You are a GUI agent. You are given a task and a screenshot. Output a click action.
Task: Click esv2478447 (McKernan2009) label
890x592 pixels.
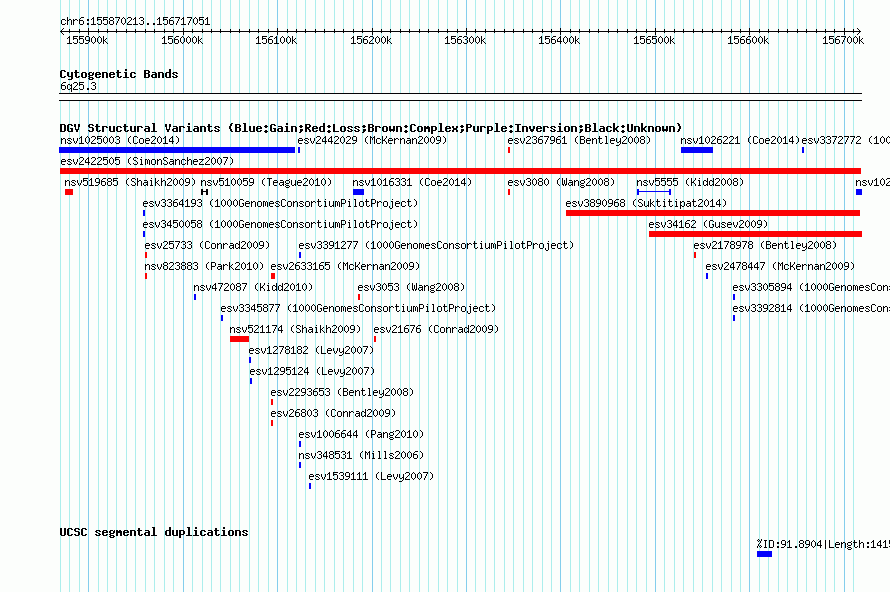(780, 266)
